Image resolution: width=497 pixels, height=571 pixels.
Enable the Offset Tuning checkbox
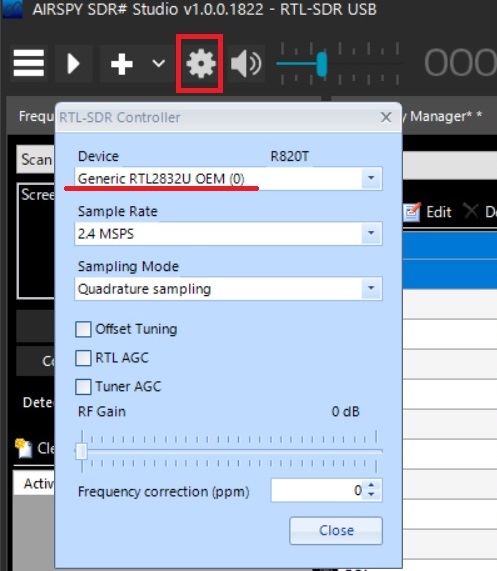pos(83,329)
